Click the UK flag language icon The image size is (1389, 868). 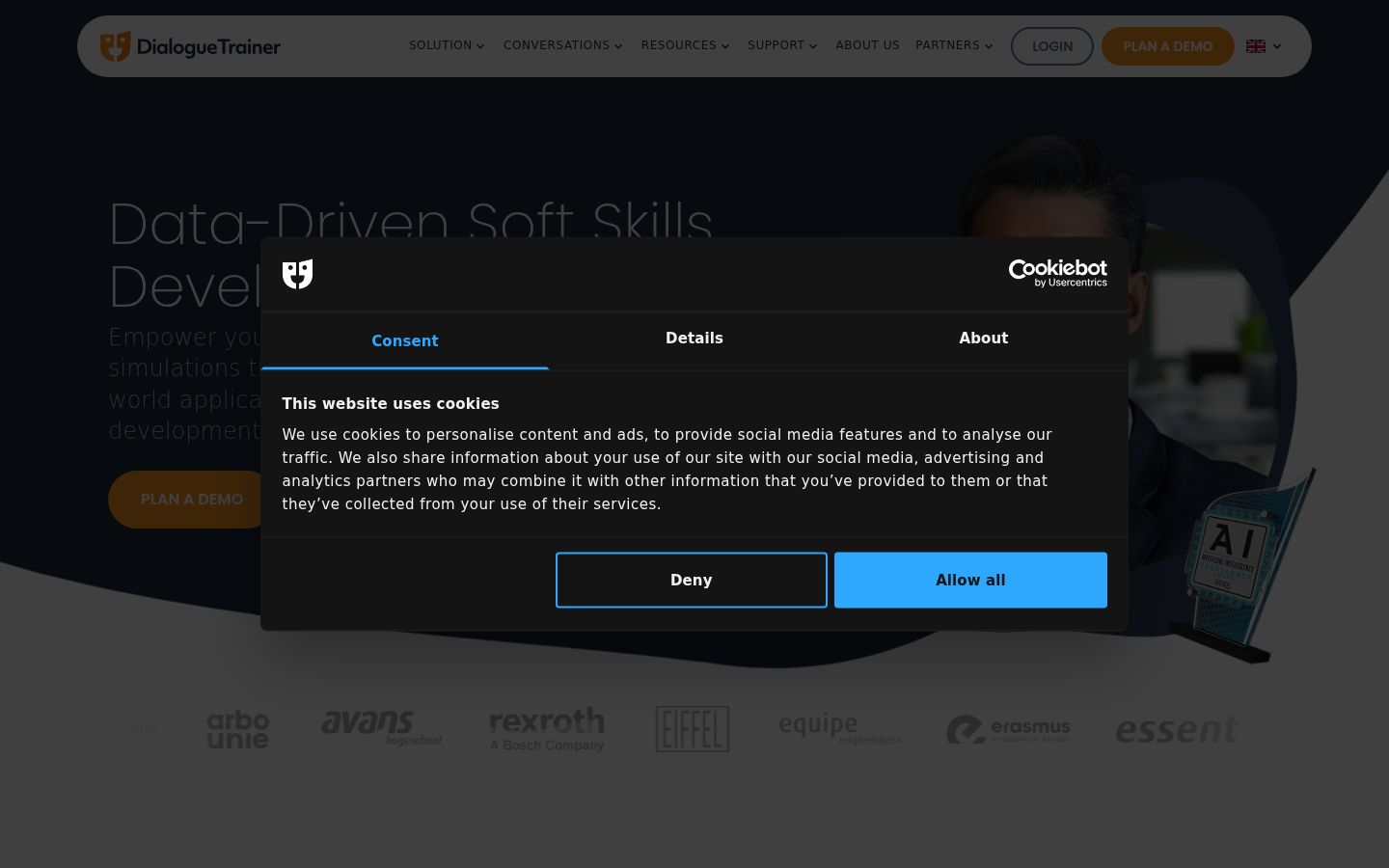point(1255,46)
